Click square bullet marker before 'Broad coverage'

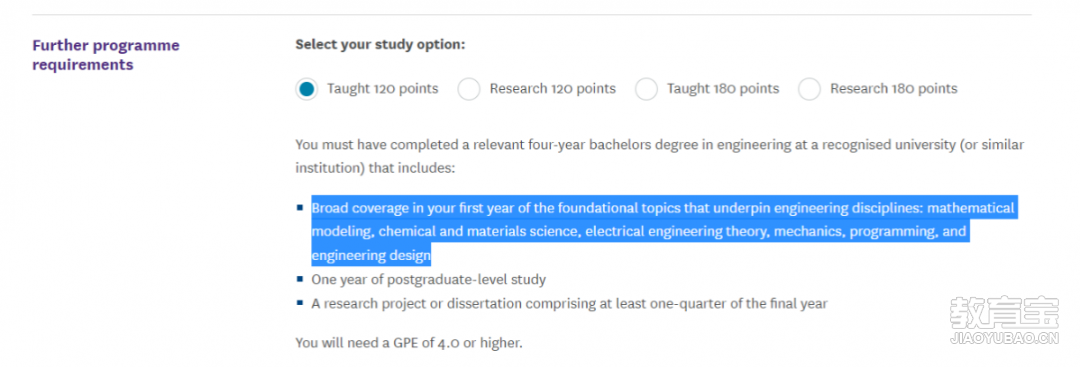click(300, 207)
